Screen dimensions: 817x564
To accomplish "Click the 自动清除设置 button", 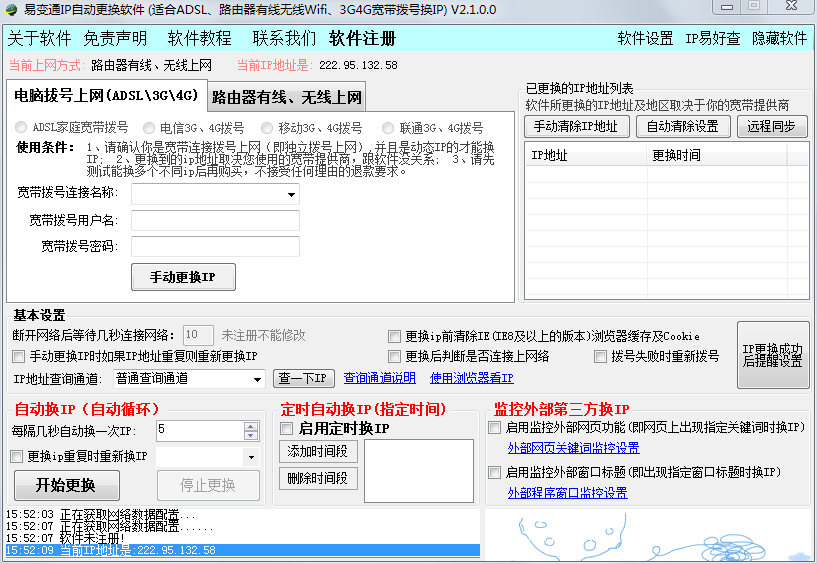I will pyautogui.click(x=683, y=126).
